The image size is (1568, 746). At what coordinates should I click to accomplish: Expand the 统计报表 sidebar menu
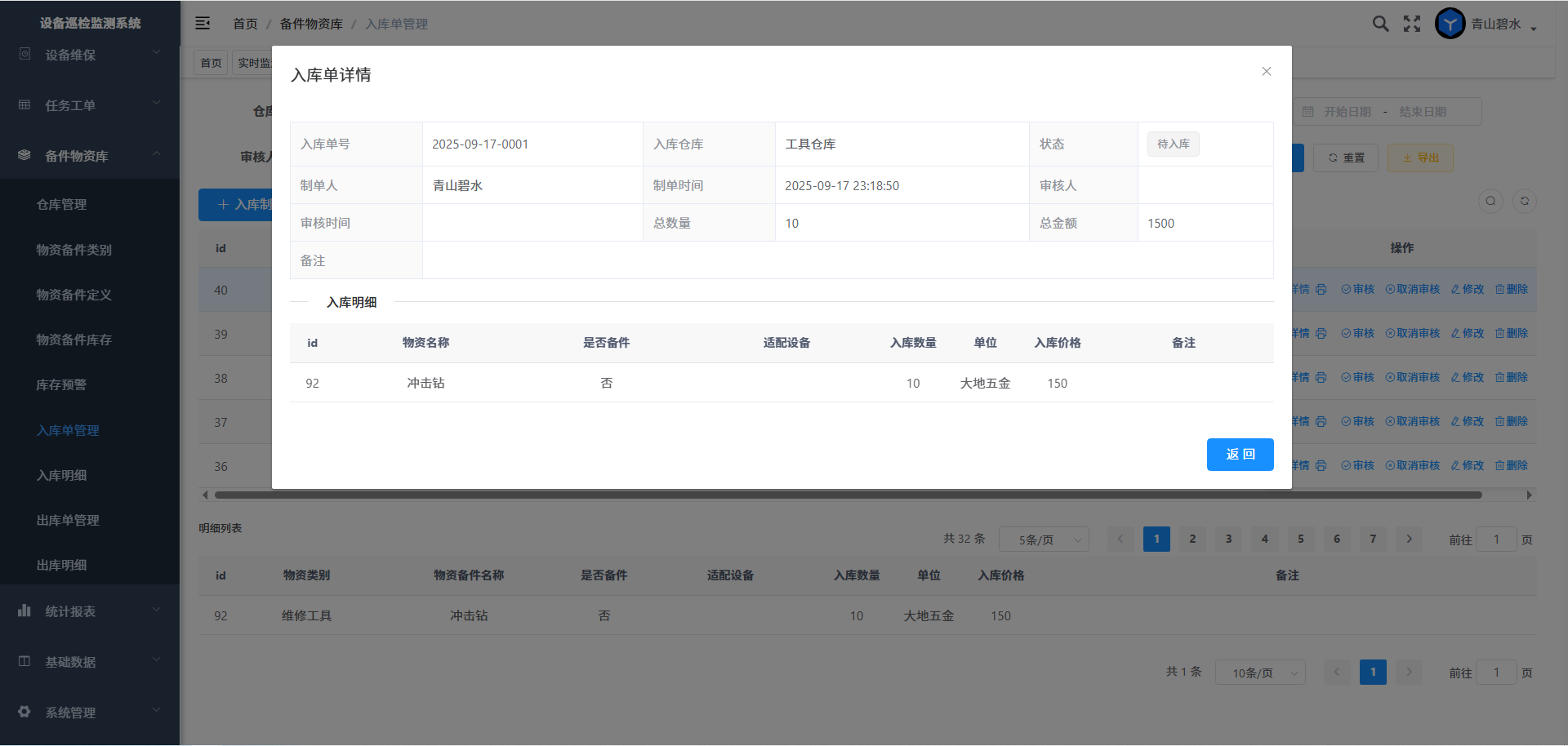[90, 611]
